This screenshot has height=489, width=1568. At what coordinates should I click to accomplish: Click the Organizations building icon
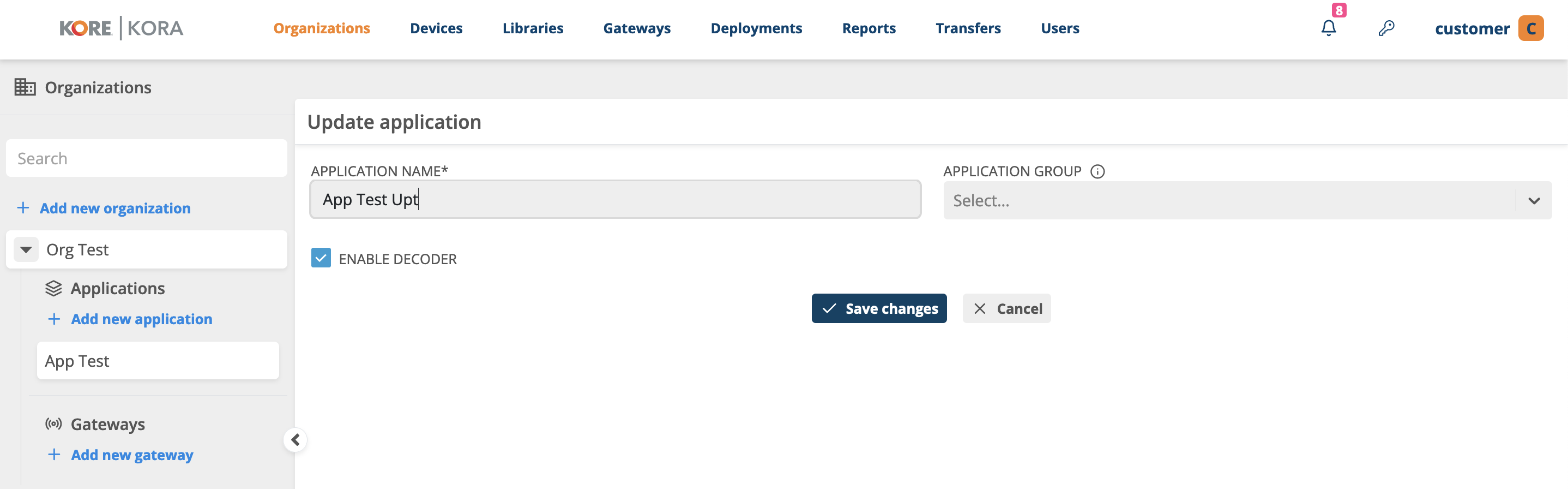point(25,87)
